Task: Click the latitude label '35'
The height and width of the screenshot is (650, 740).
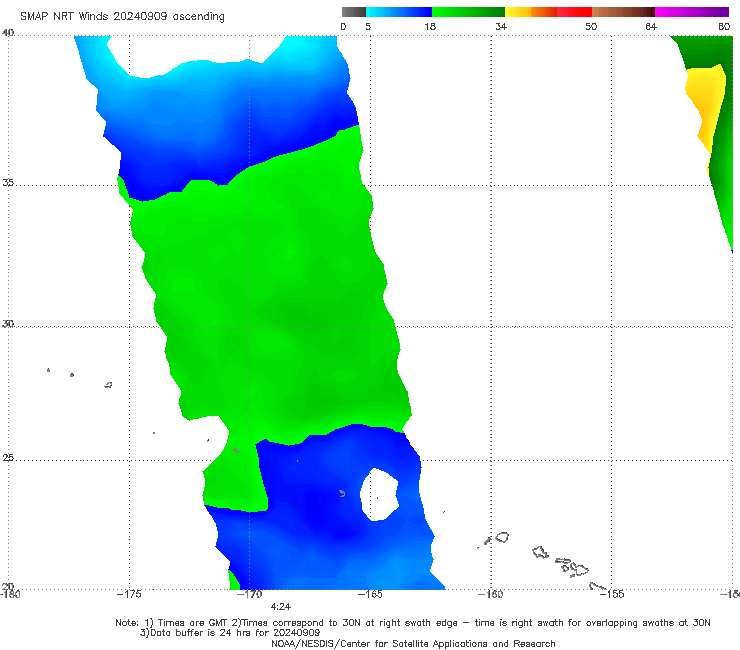Action: 8,182
